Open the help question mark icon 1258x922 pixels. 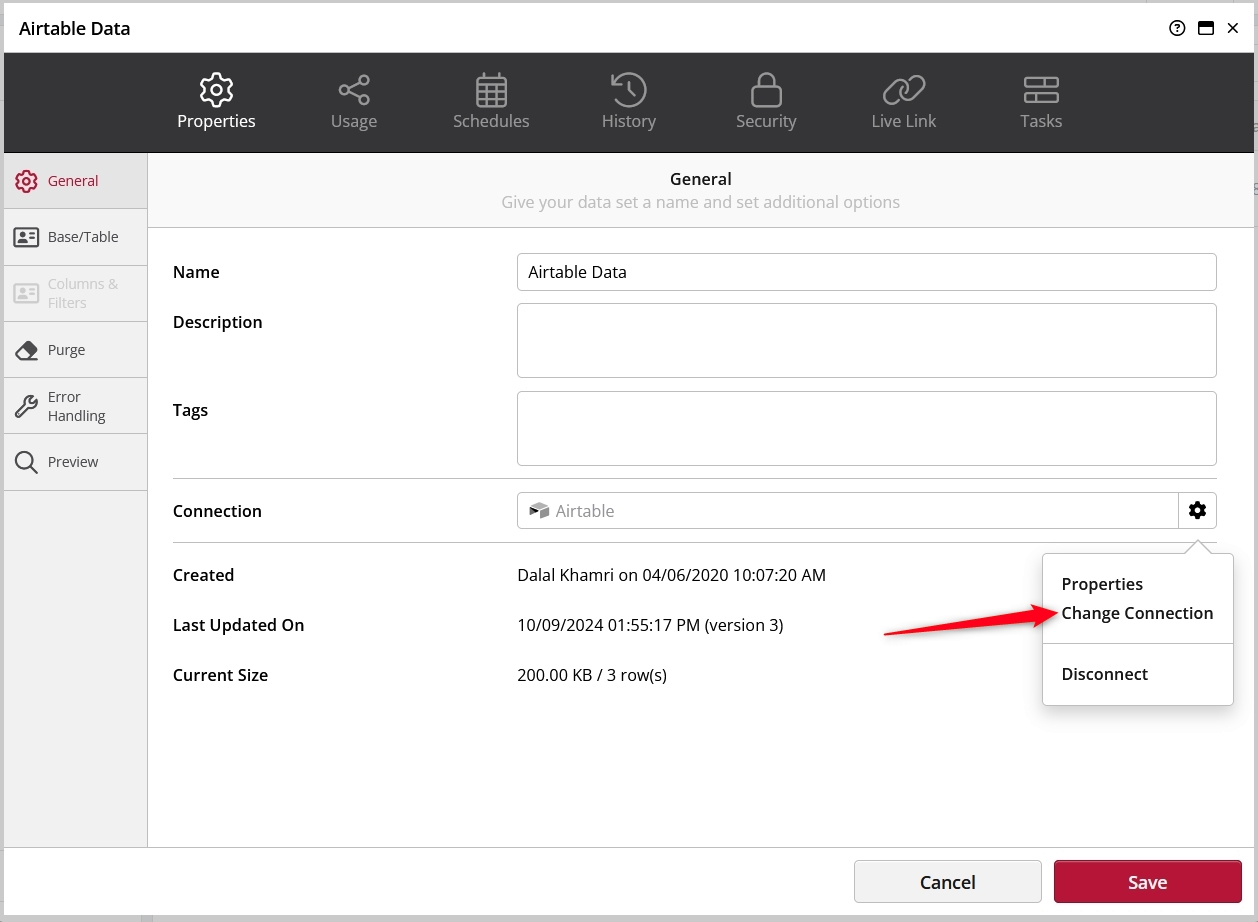[x=1177, y=28]
